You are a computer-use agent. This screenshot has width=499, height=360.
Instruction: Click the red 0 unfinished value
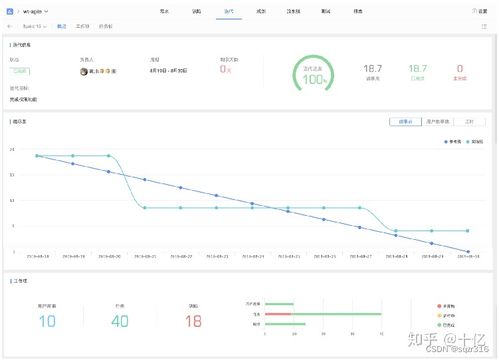(x=460, y=69)
